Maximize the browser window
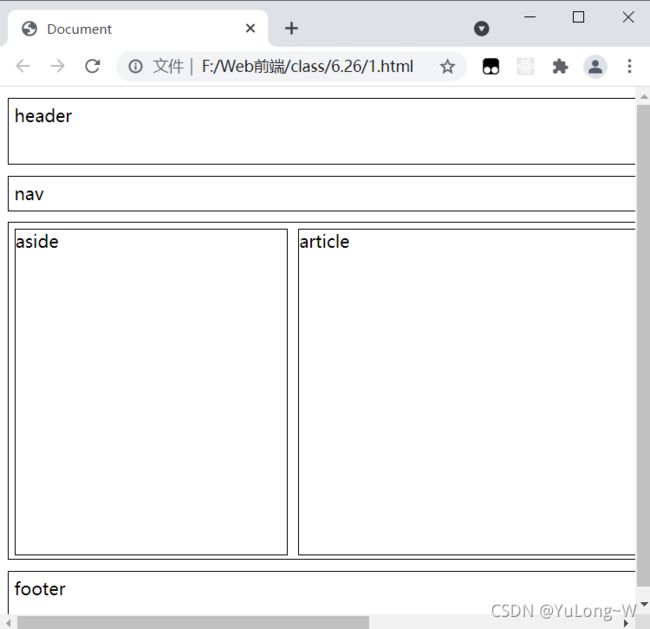The image size is (650, 629). tap(578, 17)
